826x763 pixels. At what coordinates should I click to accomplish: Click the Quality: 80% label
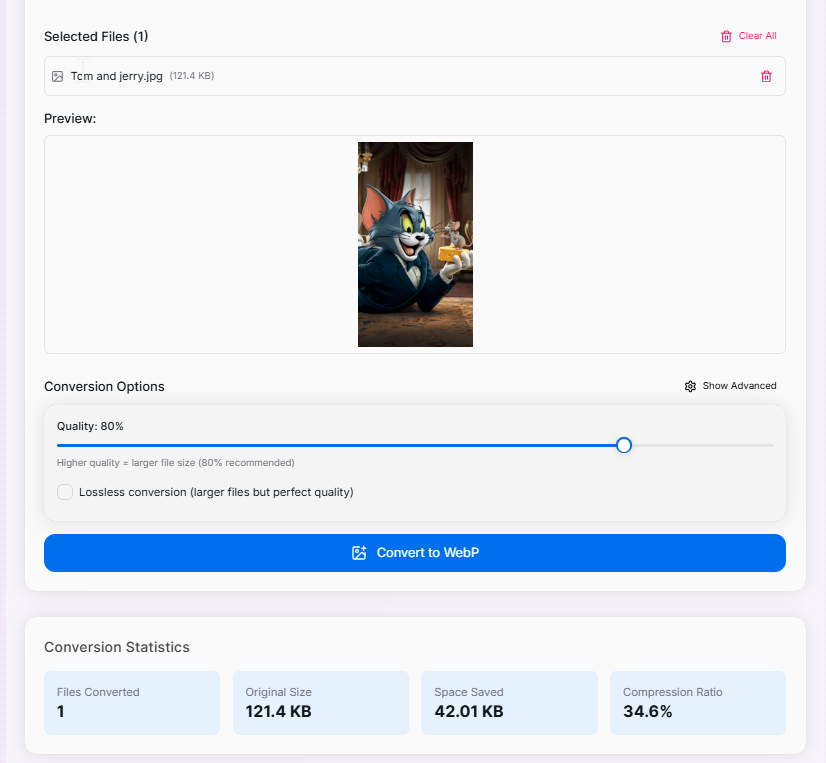point(90,426)
